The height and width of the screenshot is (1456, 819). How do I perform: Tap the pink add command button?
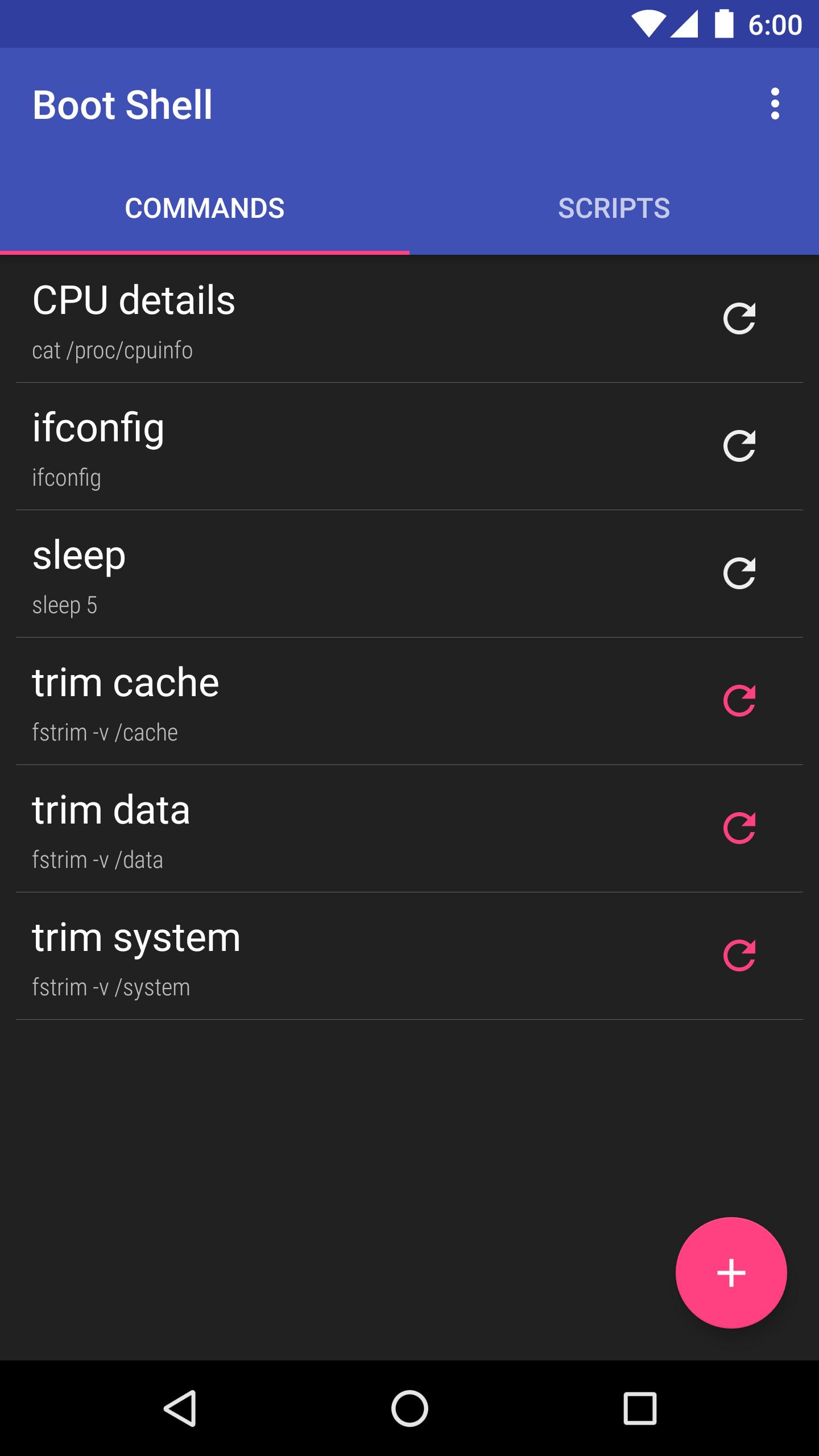731,1273
